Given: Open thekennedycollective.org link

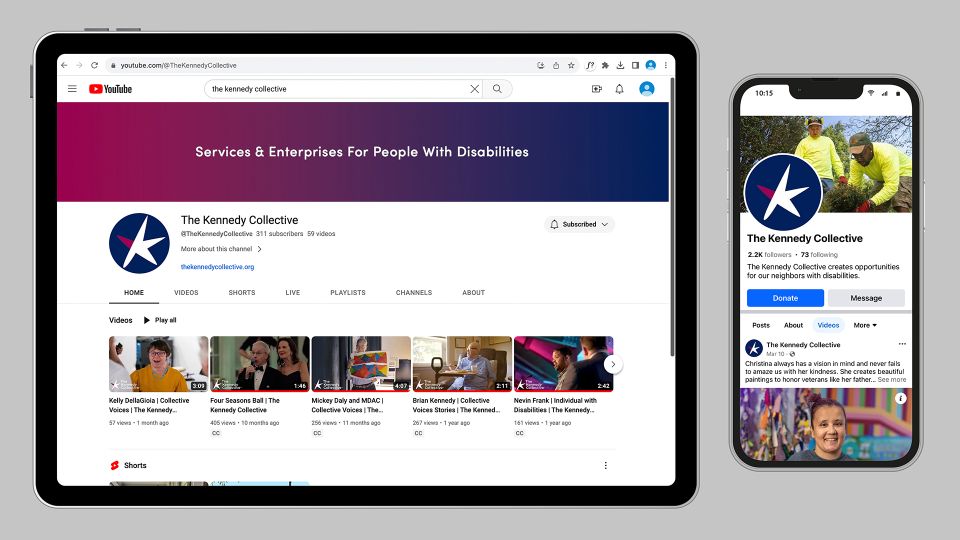Looking at the screenshot, I should point(217,267).
